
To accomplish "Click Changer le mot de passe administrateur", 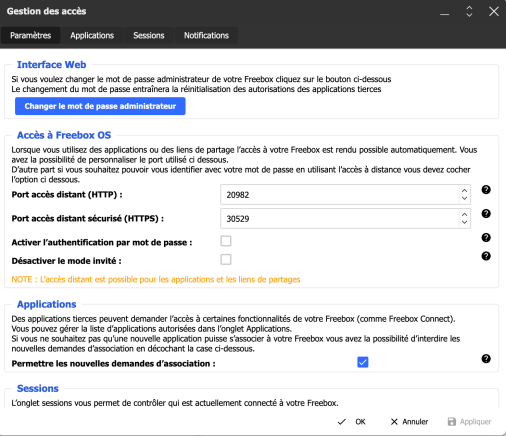I will pyautogui.click(x=100, y=106).
